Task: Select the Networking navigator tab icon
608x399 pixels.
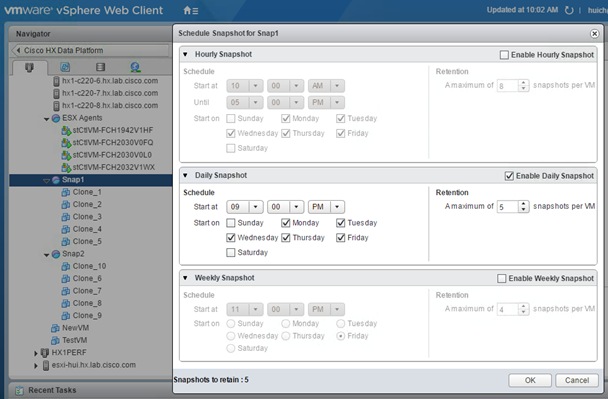Action: tap(135, 67)
